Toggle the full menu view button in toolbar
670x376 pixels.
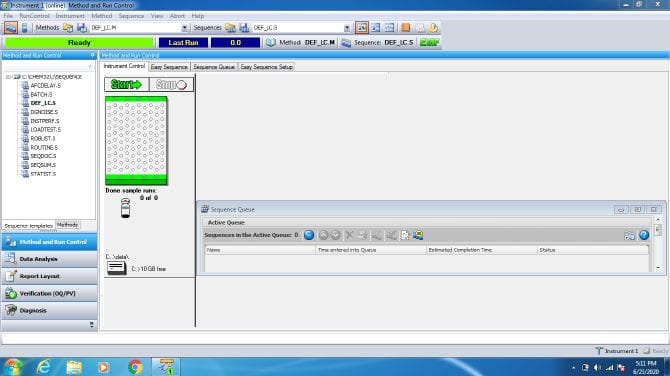(x=11, y=28)
